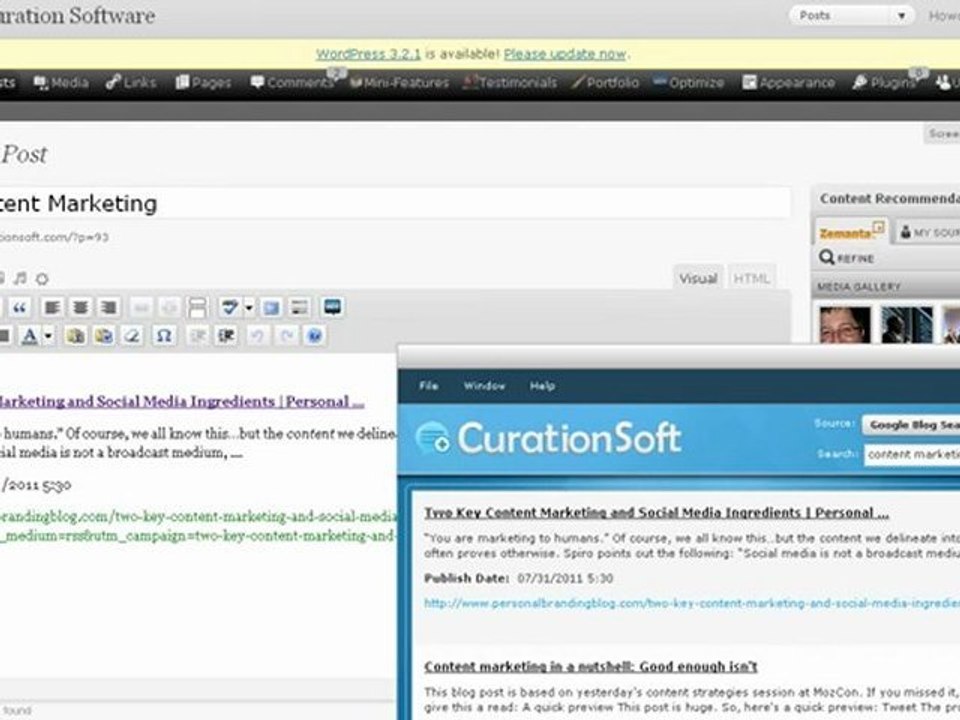Open editor help blue question icon
The height and width of the screenshot is (720, 960).
click(x=315, y=336)
